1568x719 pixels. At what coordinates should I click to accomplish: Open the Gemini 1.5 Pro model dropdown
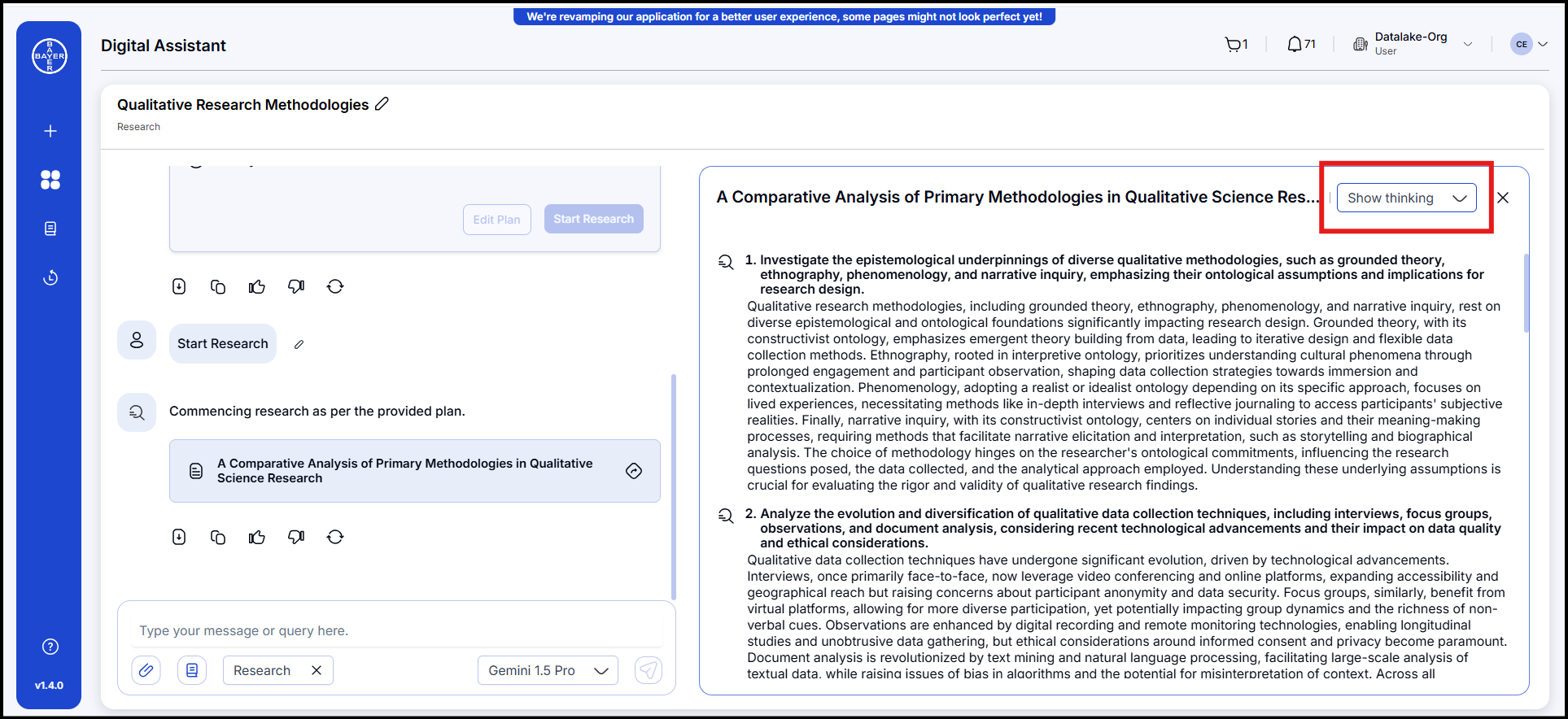point(548,670)
